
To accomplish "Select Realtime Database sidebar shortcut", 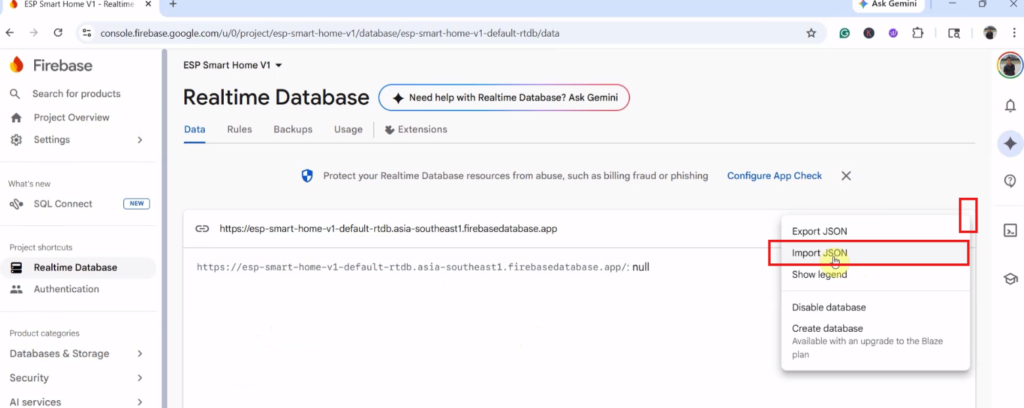I will coord(77,268).
